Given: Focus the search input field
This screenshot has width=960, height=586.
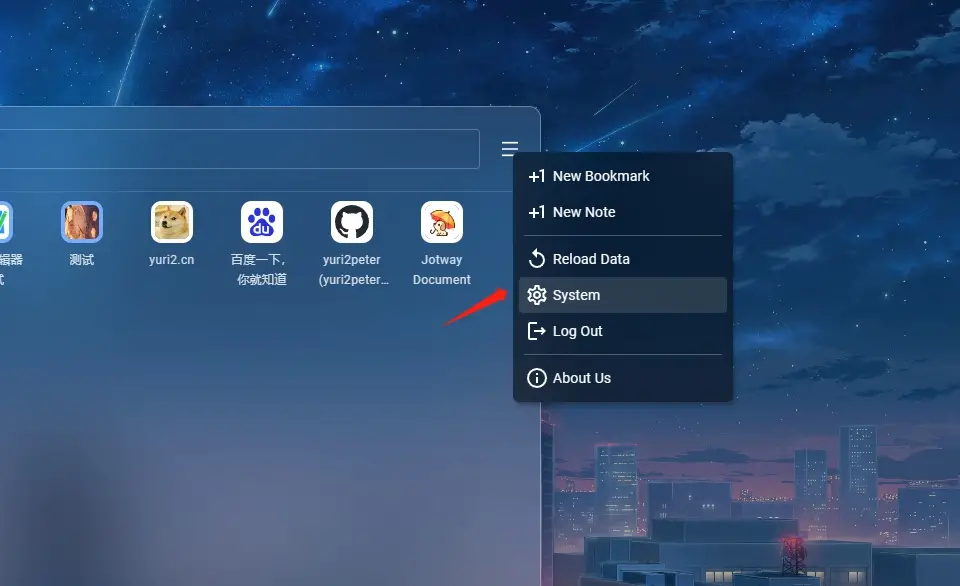Looking at the screenshot, I should coord(240,150).
